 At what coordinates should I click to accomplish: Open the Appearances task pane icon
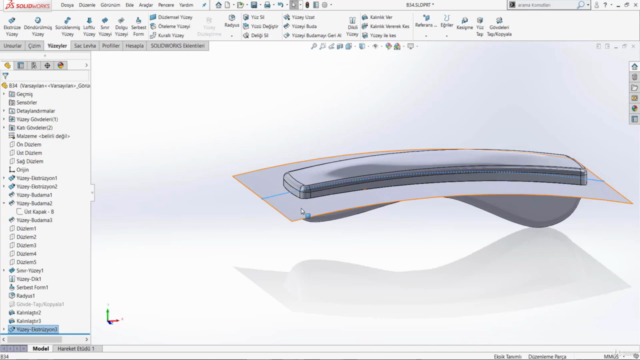634,108
